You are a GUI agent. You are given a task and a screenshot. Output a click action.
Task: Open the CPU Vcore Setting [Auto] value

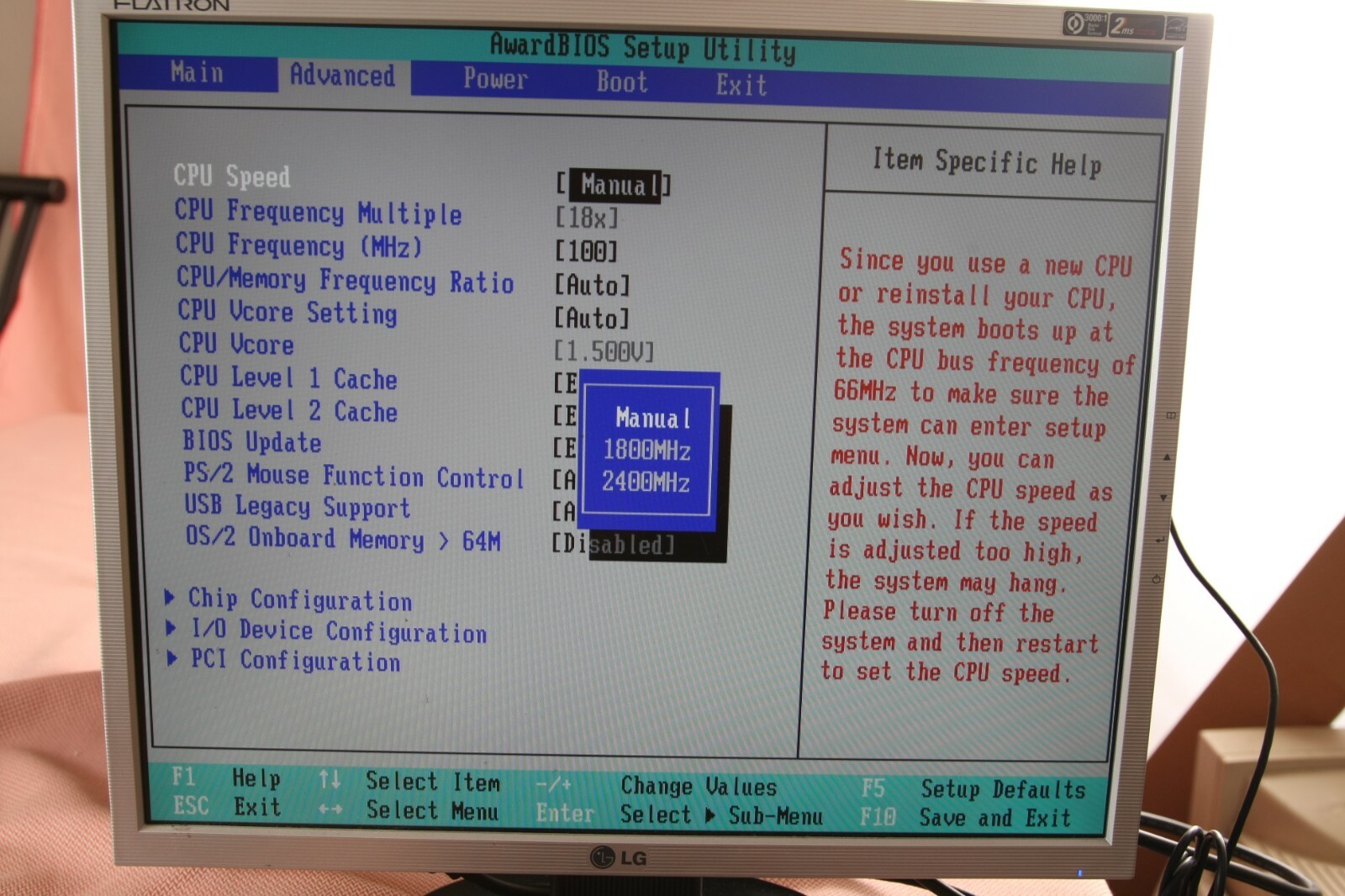coord(592,319)
